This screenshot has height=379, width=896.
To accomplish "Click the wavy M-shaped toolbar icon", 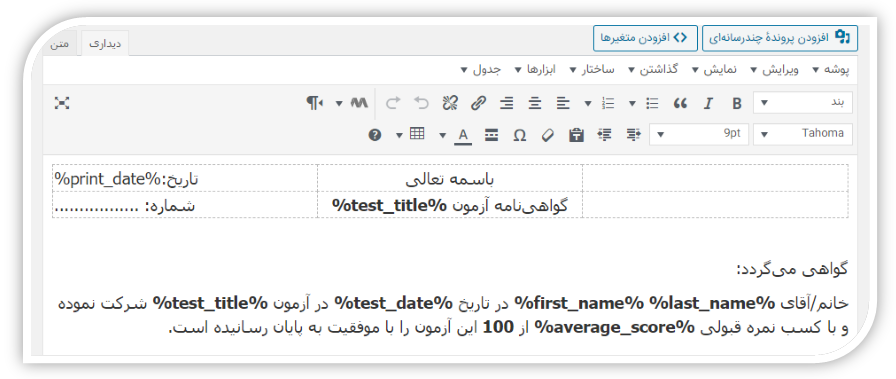I will 358,103.
